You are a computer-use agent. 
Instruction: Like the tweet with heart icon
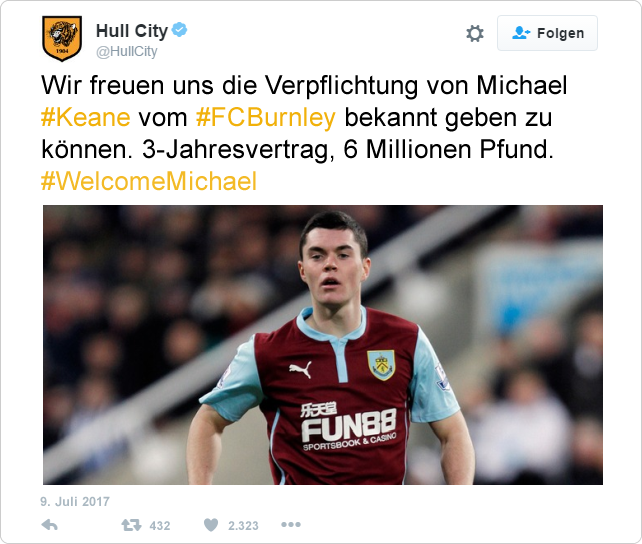(x=211, y=525)
